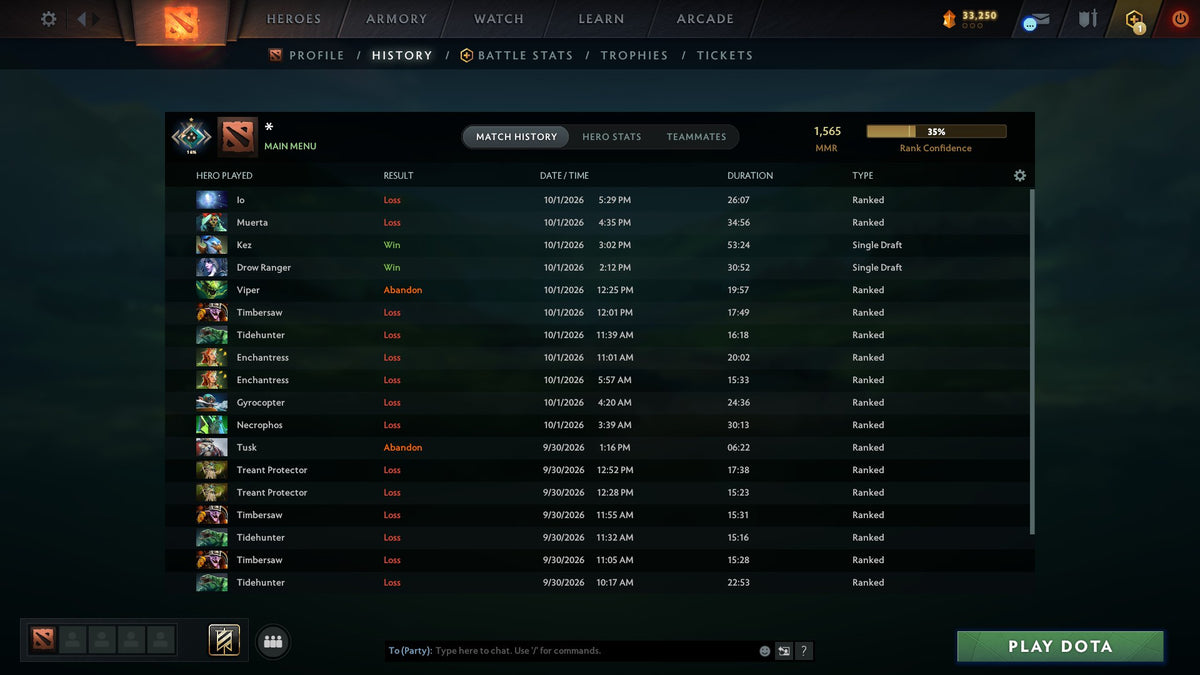Click the Io hero portrait

[x=212, y=200]
